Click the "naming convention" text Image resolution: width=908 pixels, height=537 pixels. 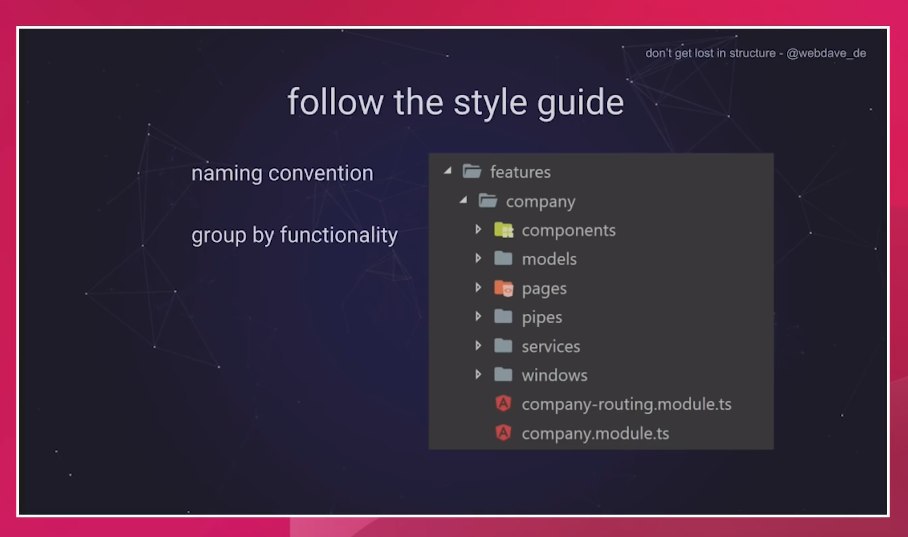coord(283,173)
